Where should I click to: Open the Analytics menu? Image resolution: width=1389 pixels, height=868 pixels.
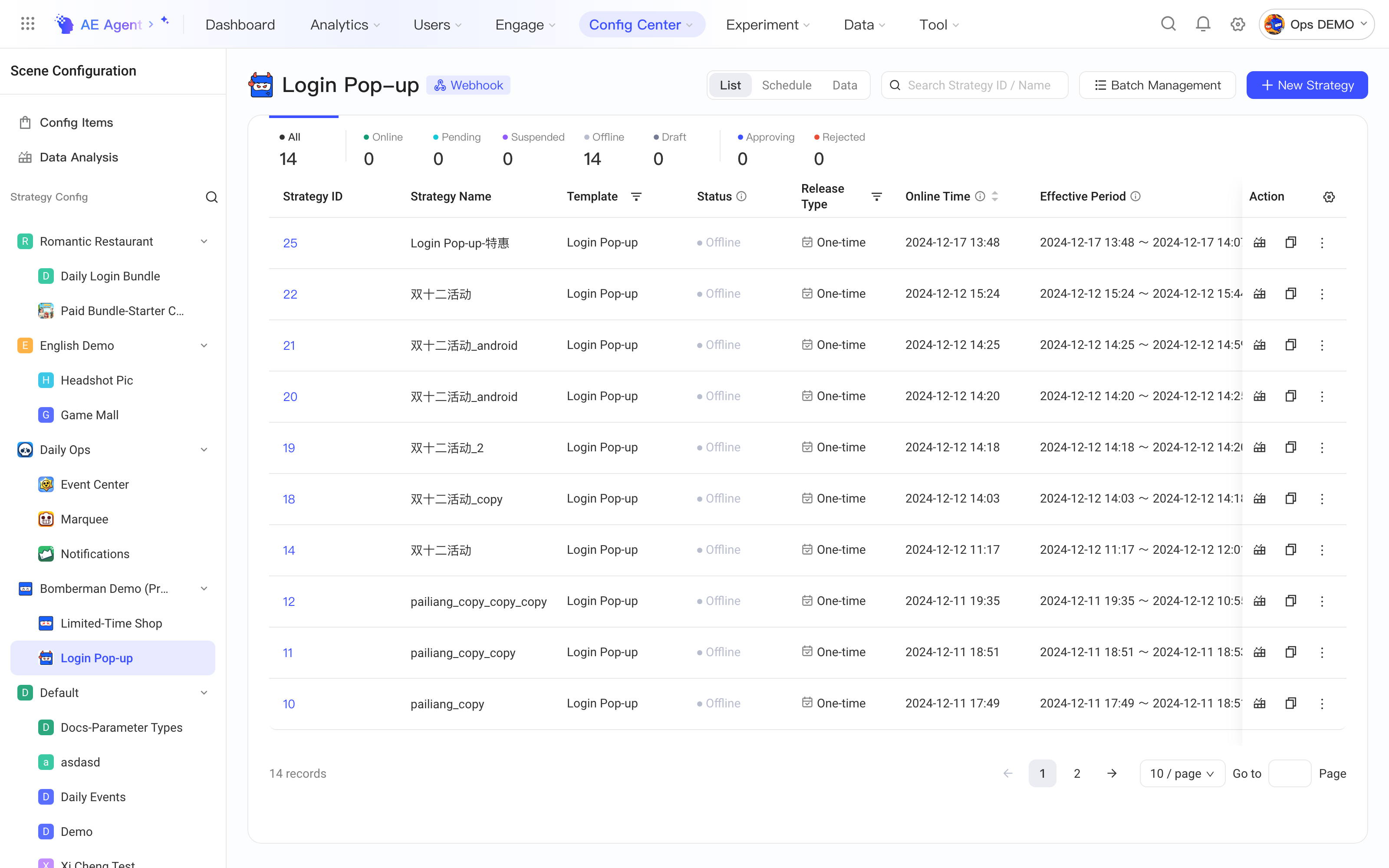pyautogui.click(x=345, y=25)
